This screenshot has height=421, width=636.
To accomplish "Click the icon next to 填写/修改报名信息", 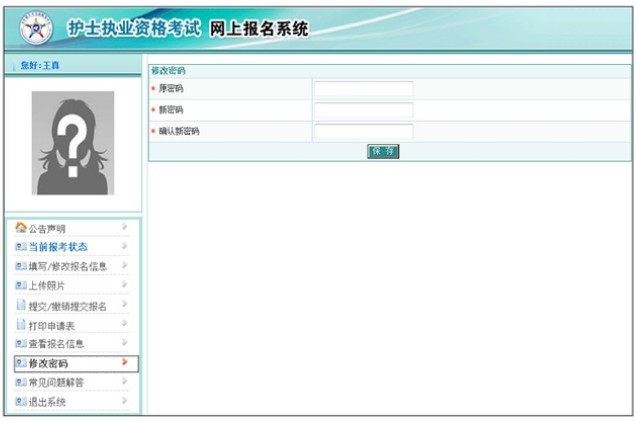I will tap(21, 266).
